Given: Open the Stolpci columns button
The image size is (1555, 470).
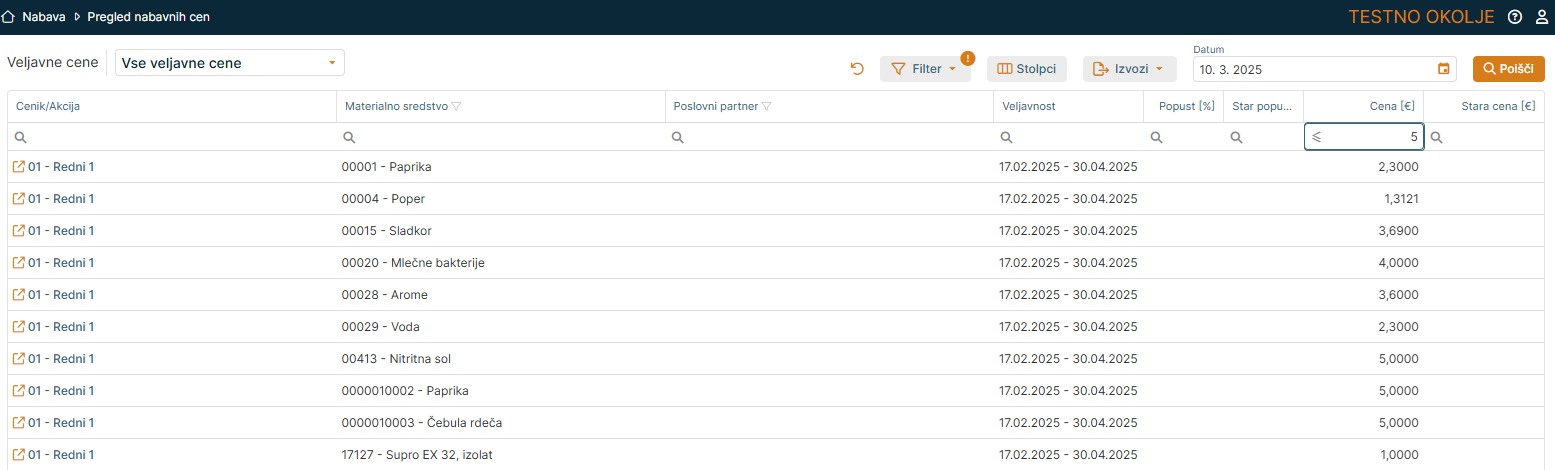Looking at the screenshot, I should [x=1026, y=69].
